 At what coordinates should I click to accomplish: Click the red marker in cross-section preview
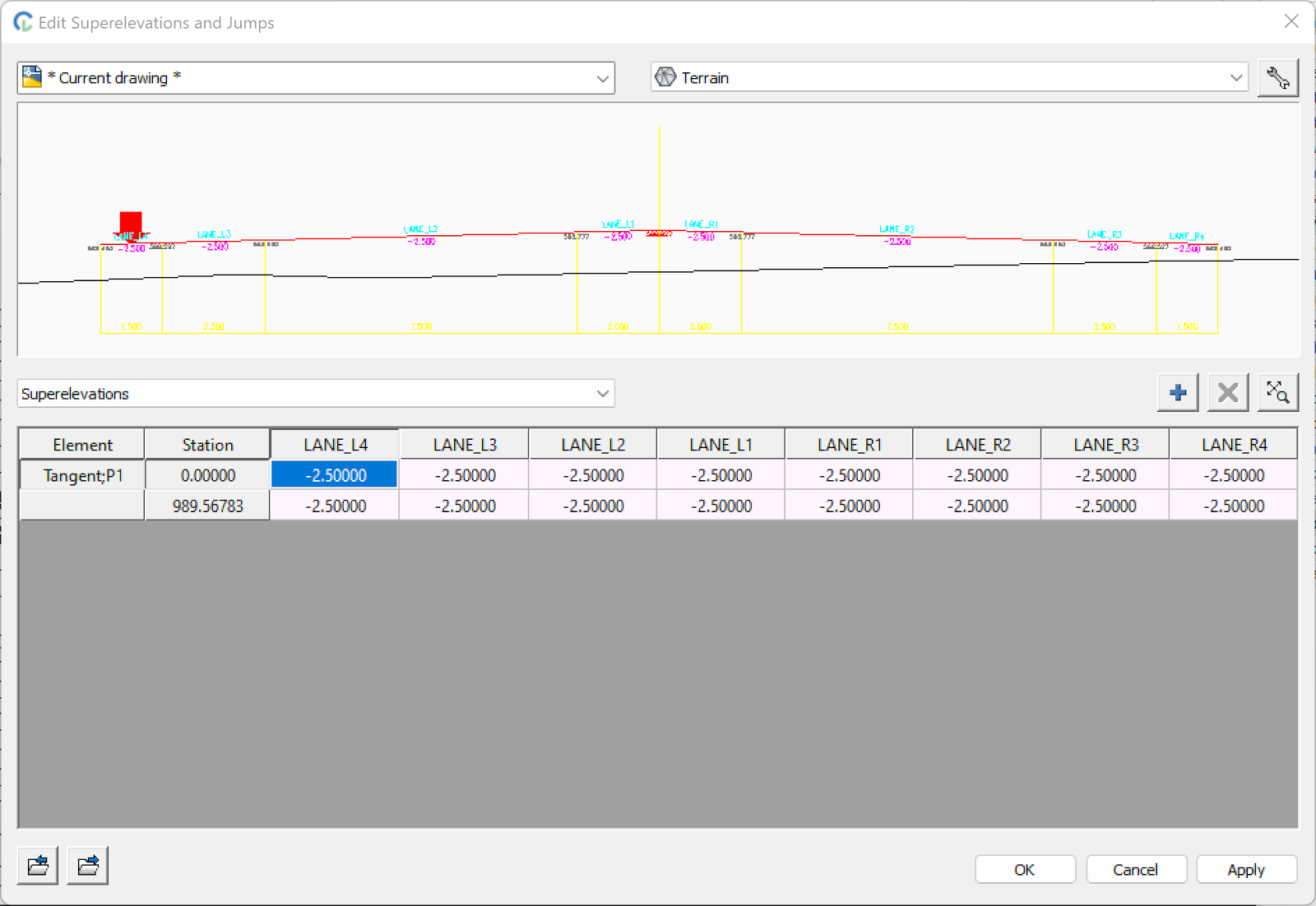click(x=131, y=223)
